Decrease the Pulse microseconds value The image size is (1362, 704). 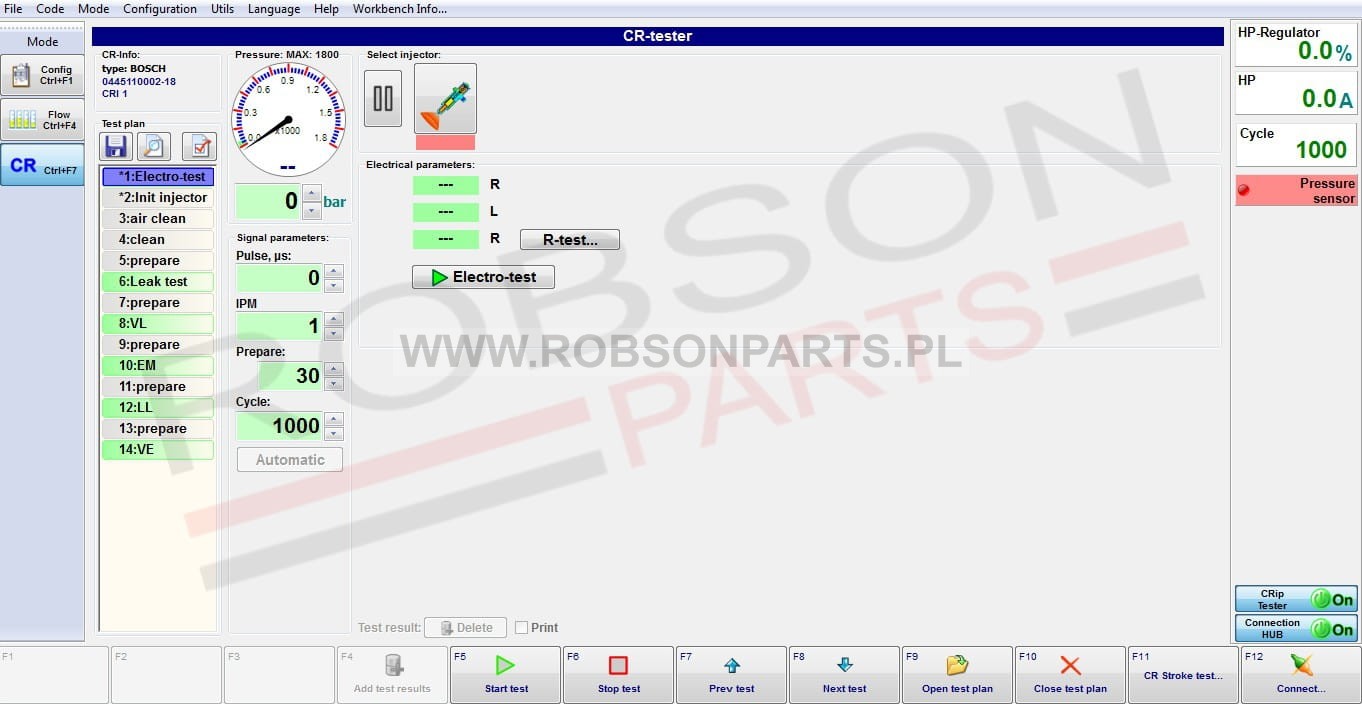tap(334, 286)
